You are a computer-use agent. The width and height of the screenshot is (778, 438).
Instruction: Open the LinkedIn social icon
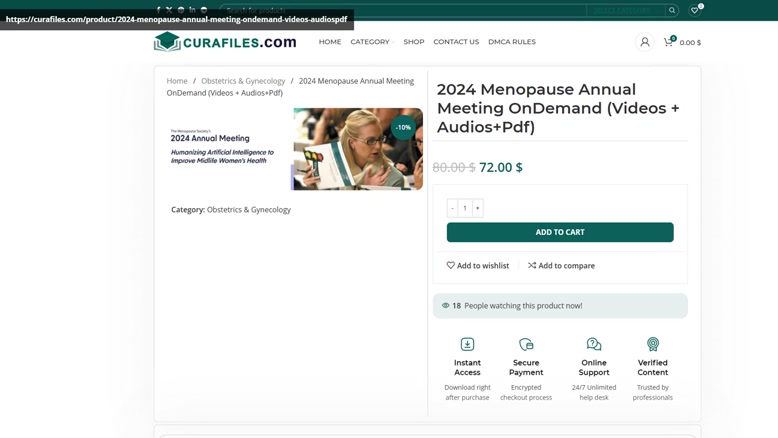coord(192,10)
